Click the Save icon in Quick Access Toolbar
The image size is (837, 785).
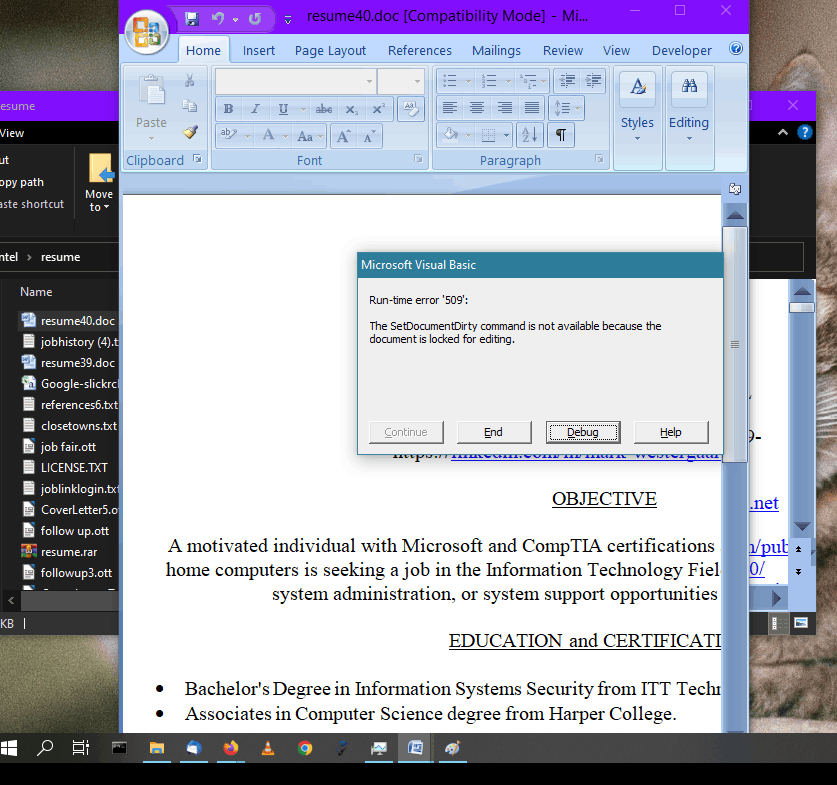pos(191,18)
